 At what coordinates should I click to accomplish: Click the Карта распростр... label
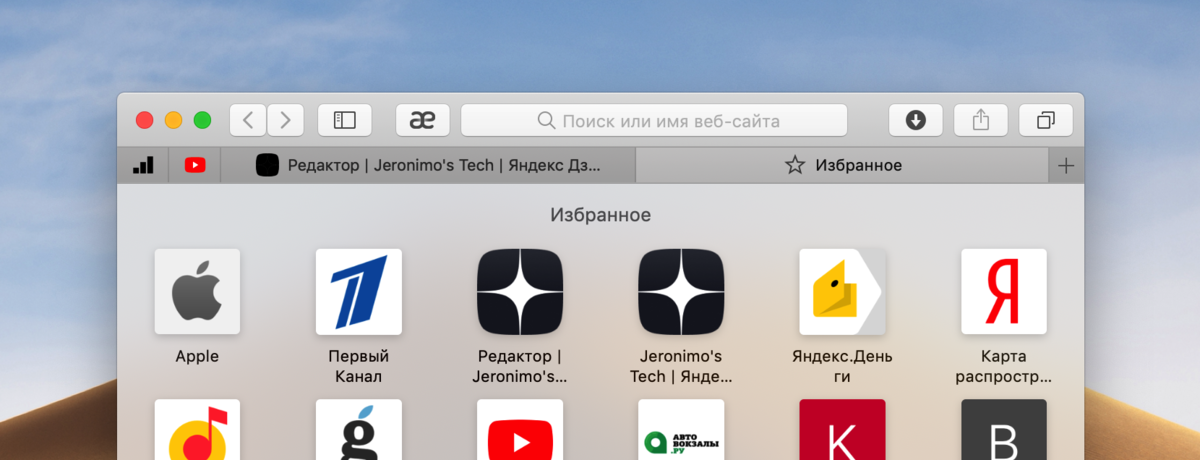click(x=1004, y=366)
